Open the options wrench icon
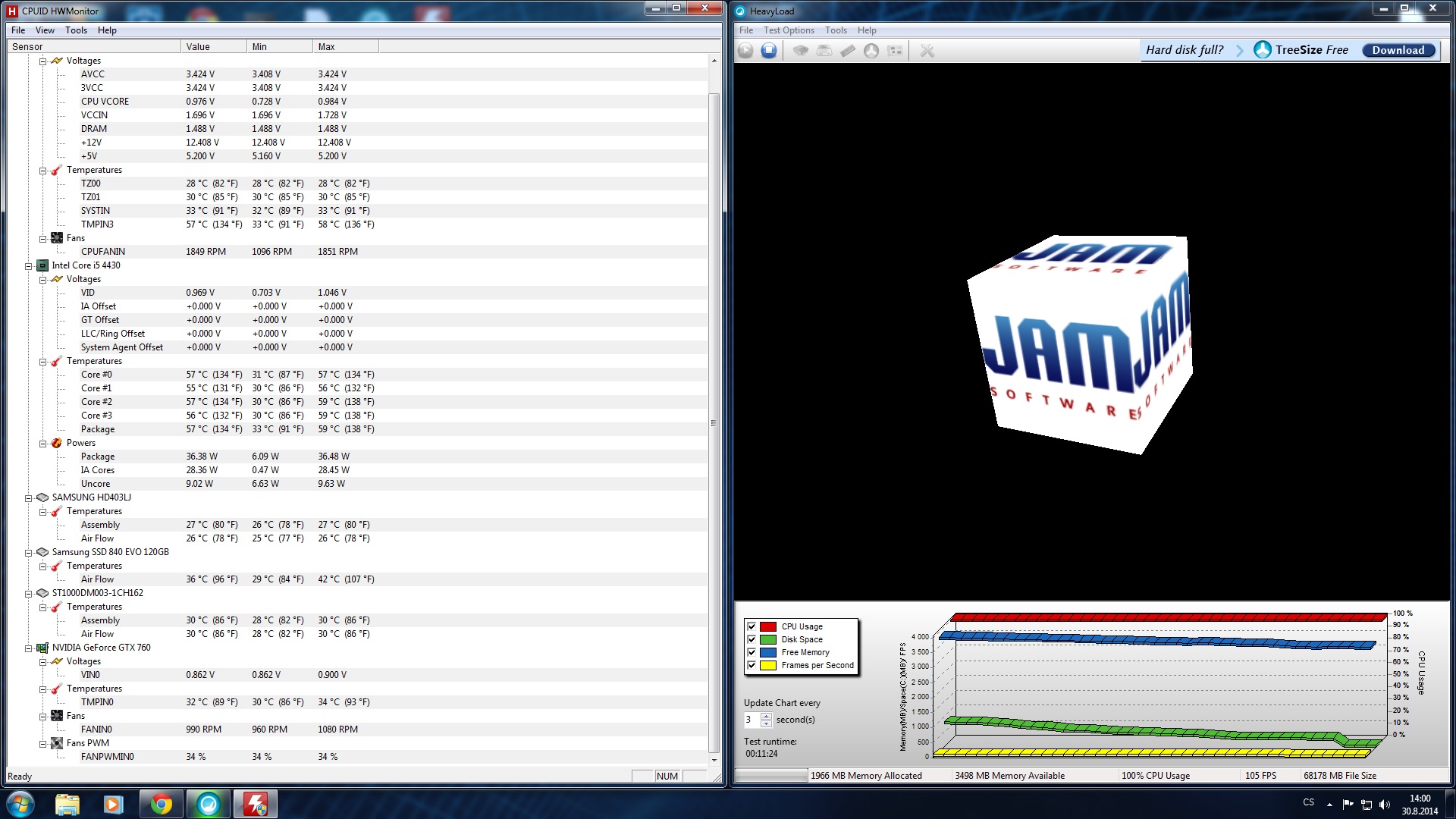The width and height of the screenshot is (1456, 819). coord(927,51)
